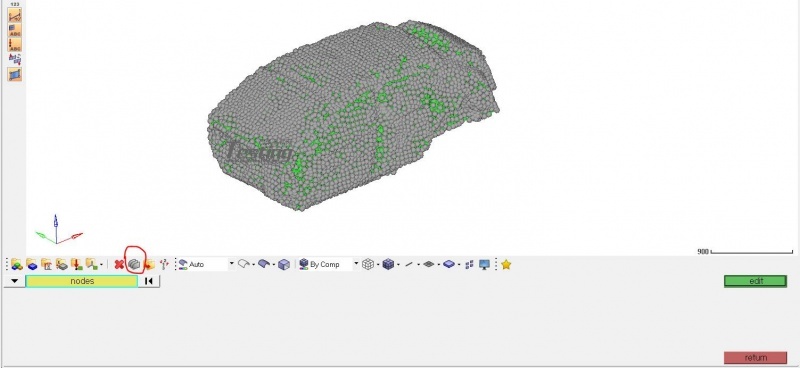The width and height of the screenshot is (800, 368).
Task: Click the yellow nodes selector field
Action: click(x=82, y=281)
